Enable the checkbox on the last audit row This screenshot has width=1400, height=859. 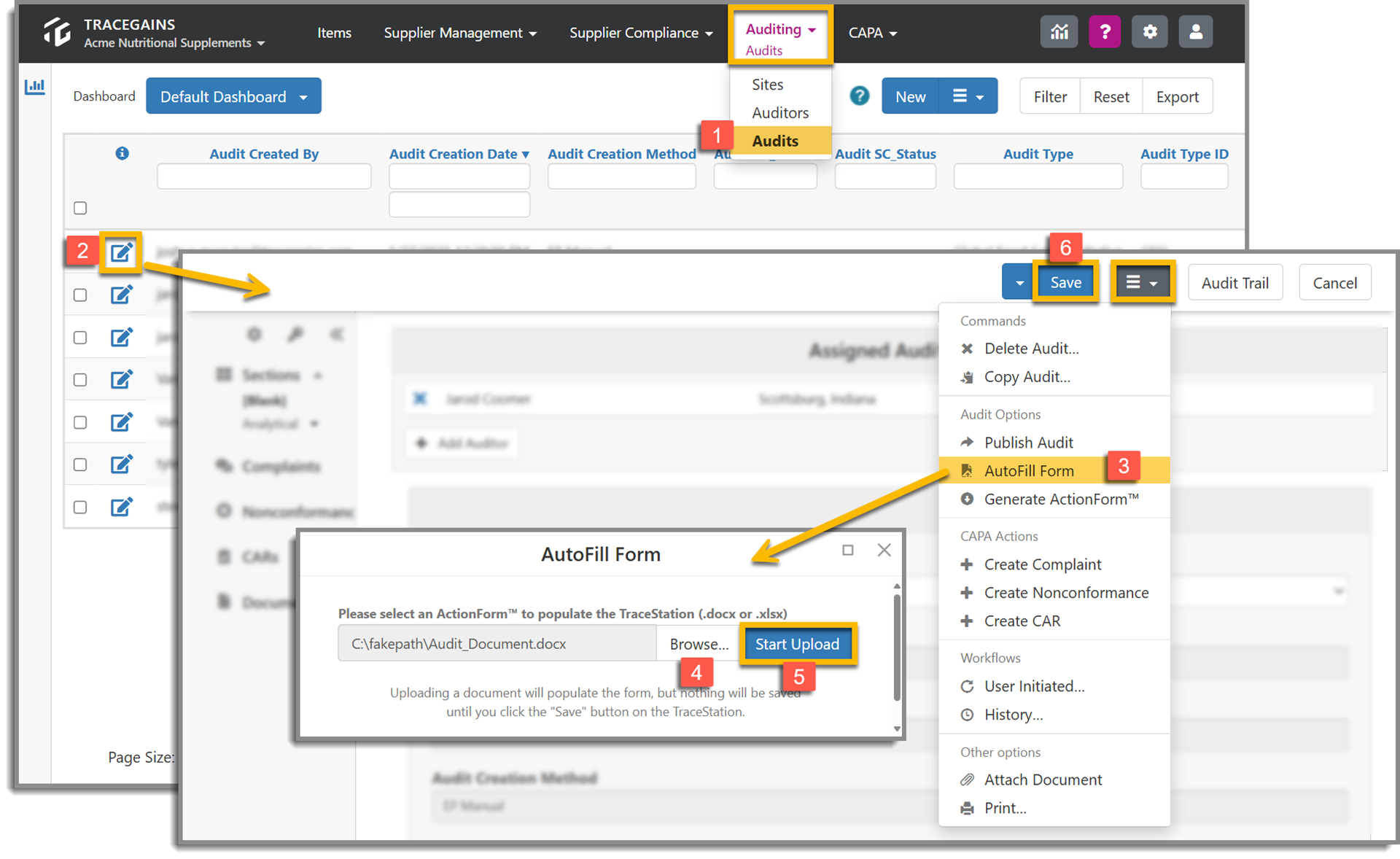point(79,507)
